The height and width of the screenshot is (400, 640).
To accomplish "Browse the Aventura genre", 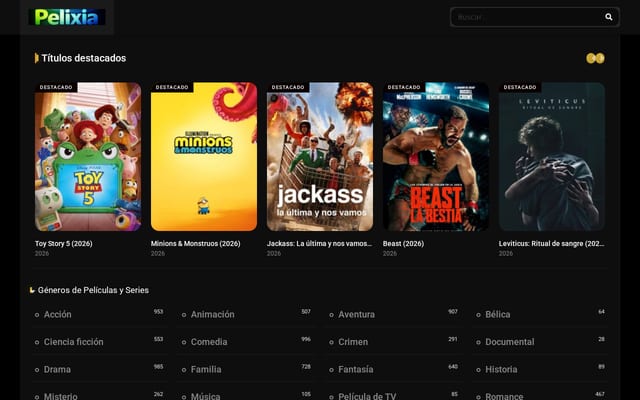I will point(356,314).
